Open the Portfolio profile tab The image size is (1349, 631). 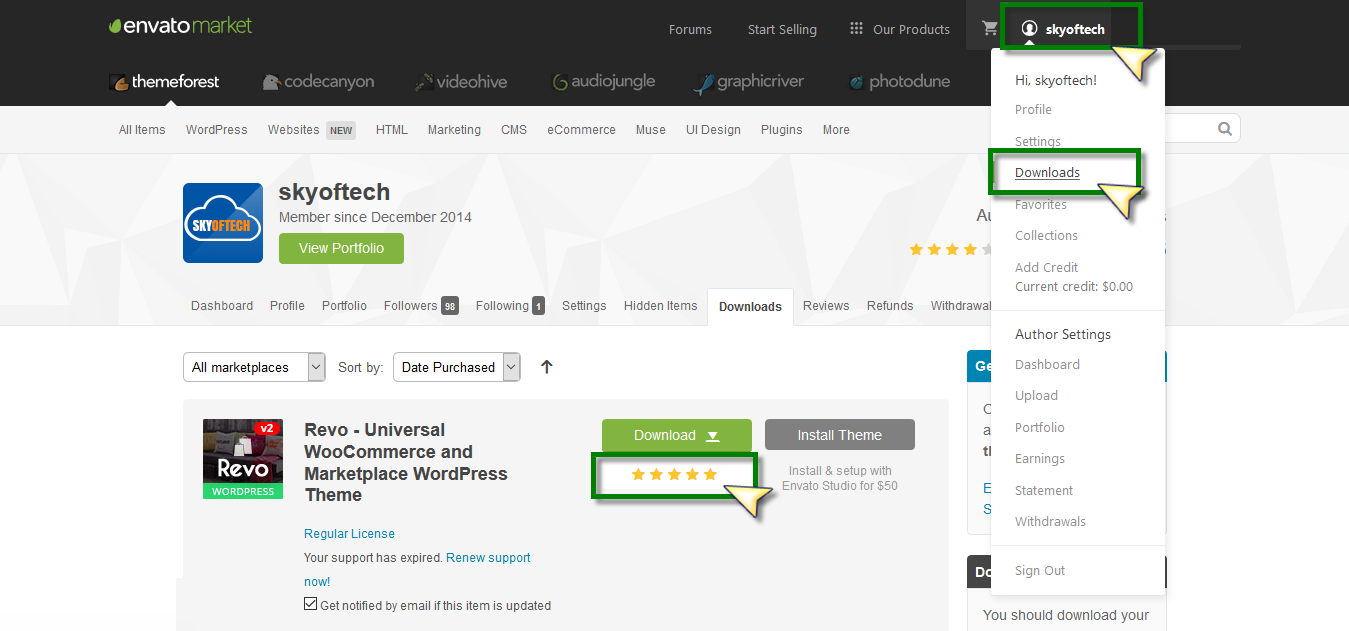point(344,306)
